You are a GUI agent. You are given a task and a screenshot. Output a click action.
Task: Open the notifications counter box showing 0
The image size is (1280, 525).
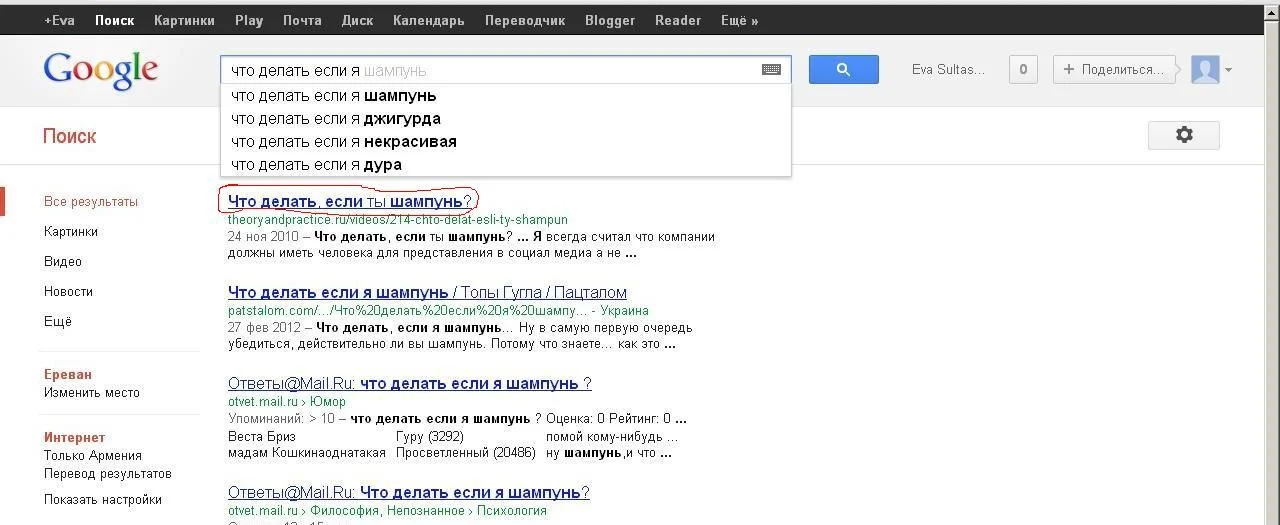(x=1022, y=69)
